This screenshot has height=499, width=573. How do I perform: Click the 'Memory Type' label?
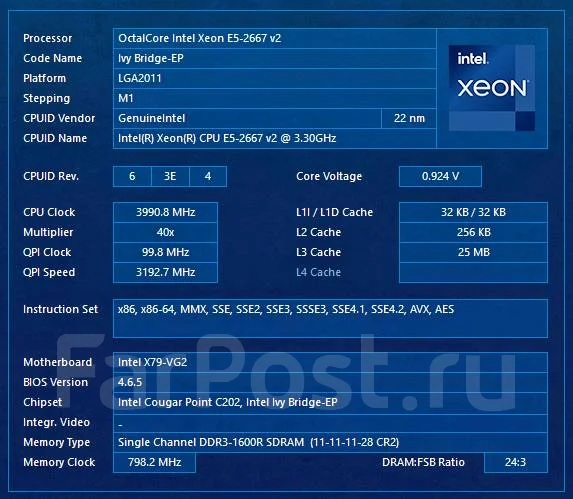click(57, 443)
